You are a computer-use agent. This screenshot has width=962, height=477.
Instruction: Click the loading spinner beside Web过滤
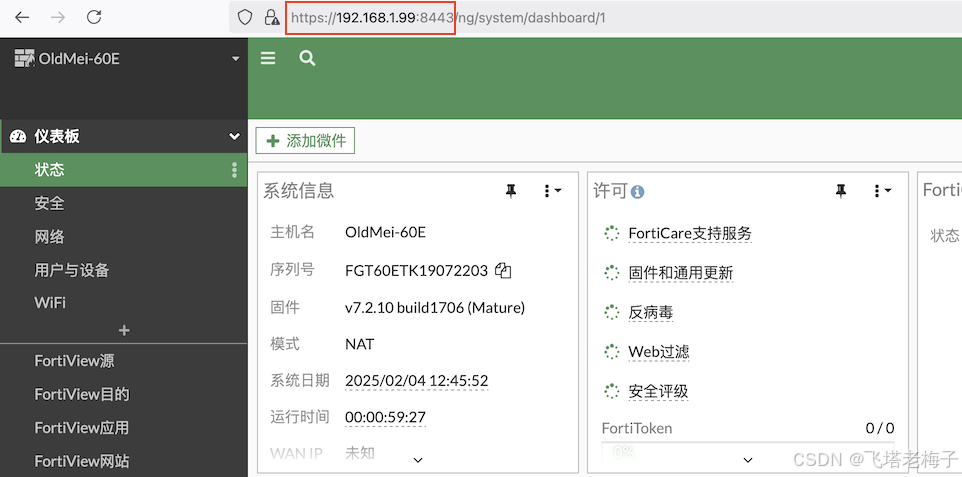pyautogui.click(x=611, y=352)
